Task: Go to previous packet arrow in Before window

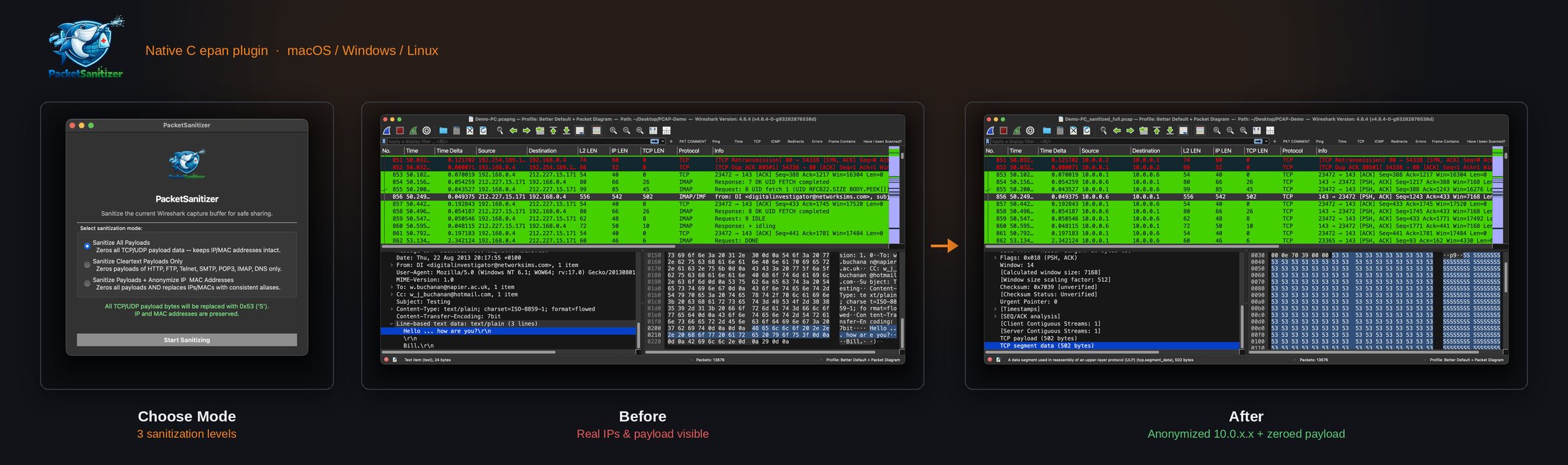Action: [513, 130]
